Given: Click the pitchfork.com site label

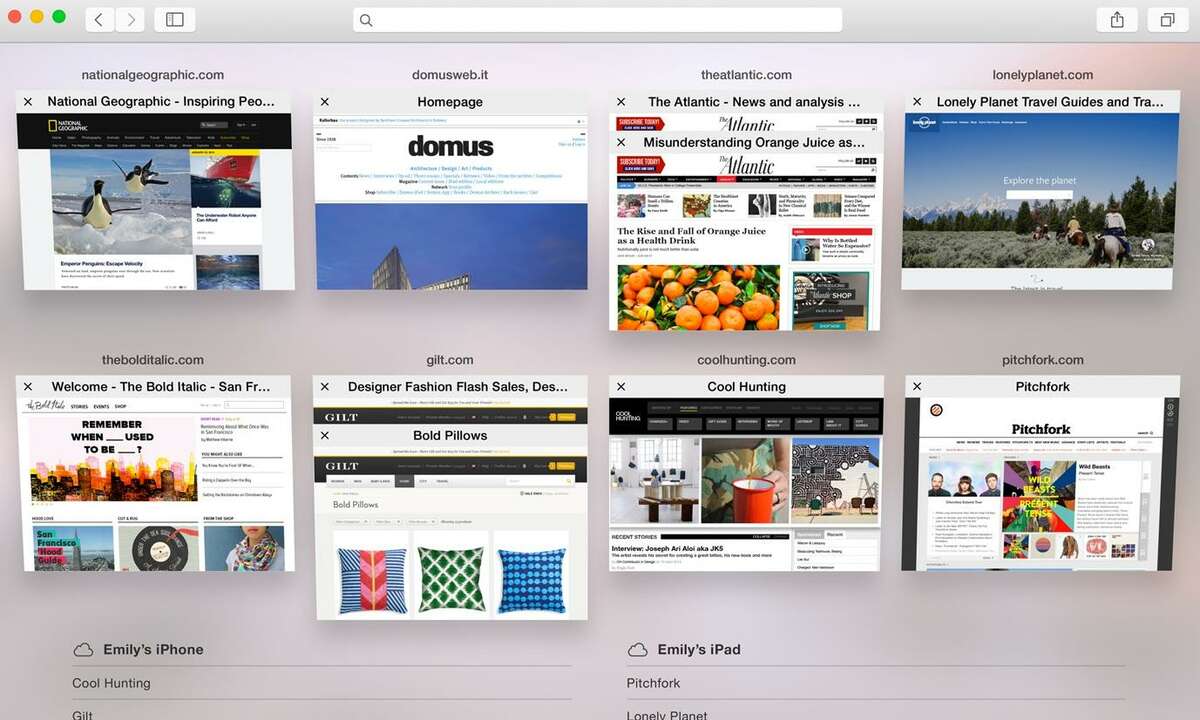Looking at the screenshot, I should [1043, 360].
